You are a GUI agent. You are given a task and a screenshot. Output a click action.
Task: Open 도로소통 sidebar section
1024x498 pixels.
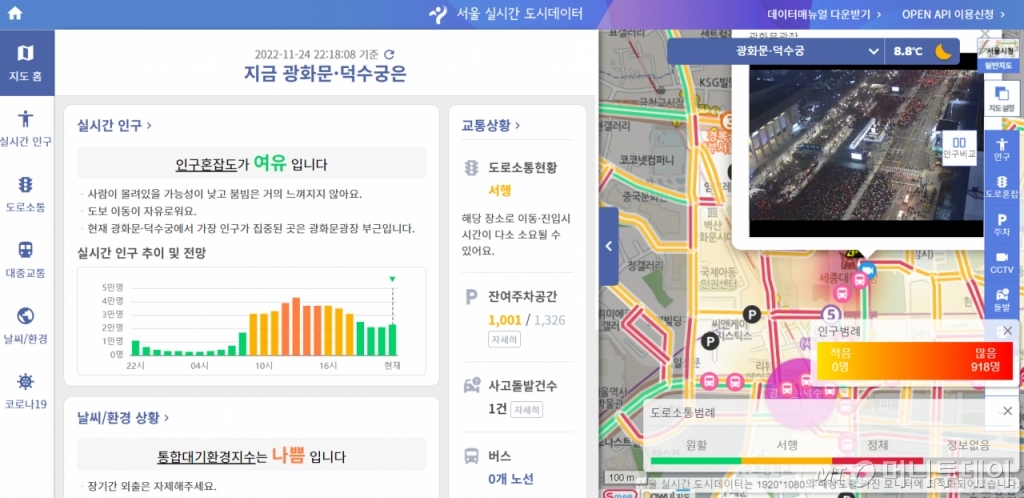tap(26, 194)
